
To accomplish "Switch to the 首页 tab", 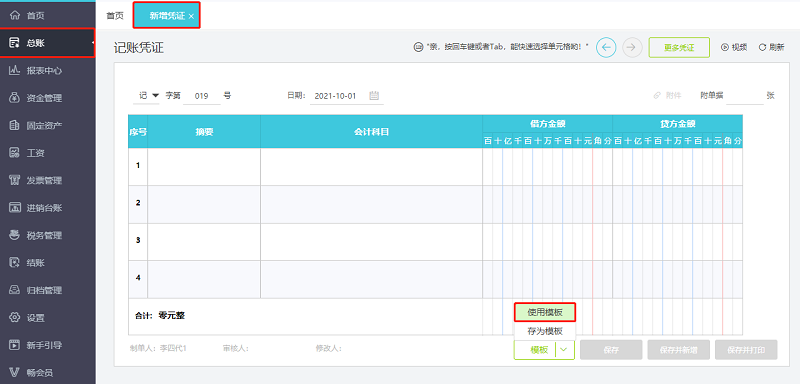I will [x=115, y=15].
